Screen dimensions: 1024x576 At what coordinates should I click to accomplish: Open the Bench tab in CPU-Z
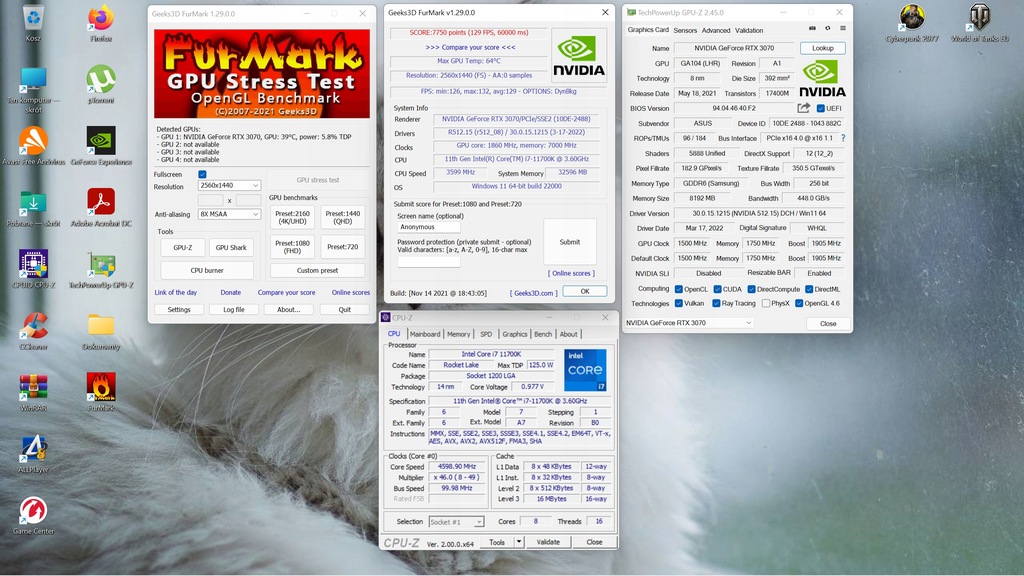pyautogui.click(x=543, y=334)
